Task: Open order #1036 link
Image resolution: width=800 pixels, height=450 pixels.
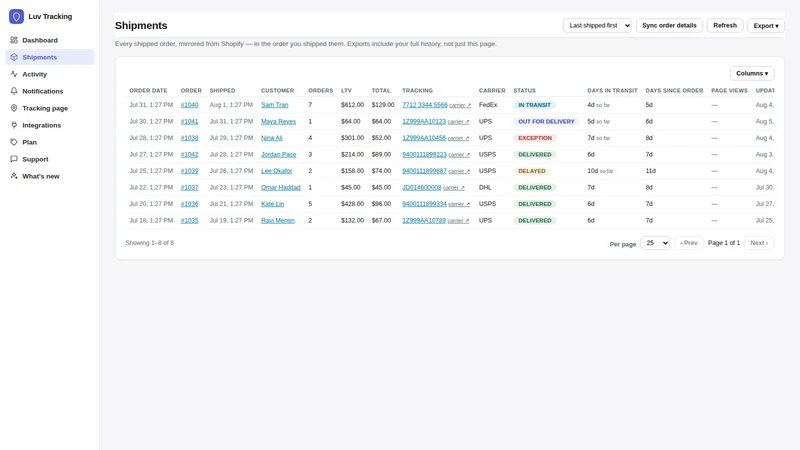Action: click(189, 204)
